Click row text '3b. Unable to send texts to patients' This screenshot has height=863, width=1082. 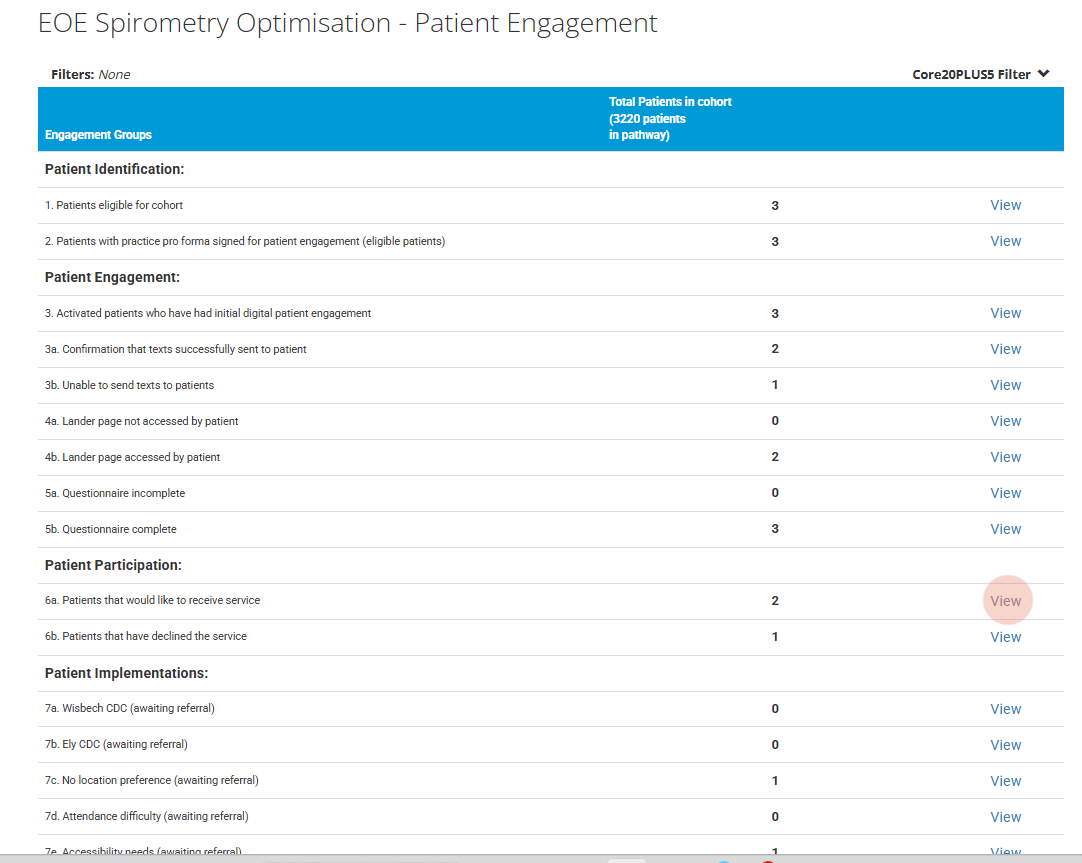point(129,385)
